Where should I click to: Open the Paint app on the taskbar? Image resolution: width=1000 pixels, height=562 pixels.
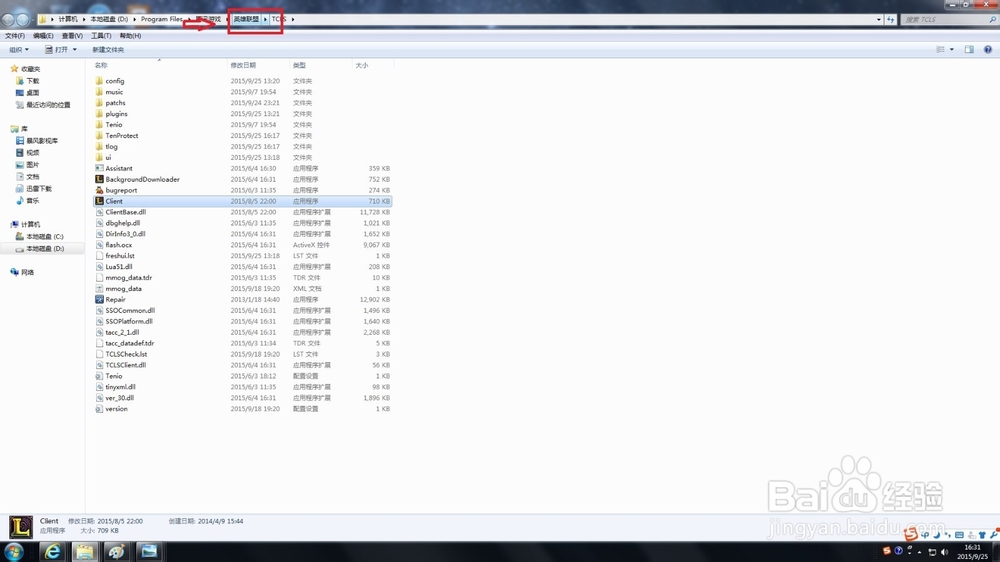[116, 551]
